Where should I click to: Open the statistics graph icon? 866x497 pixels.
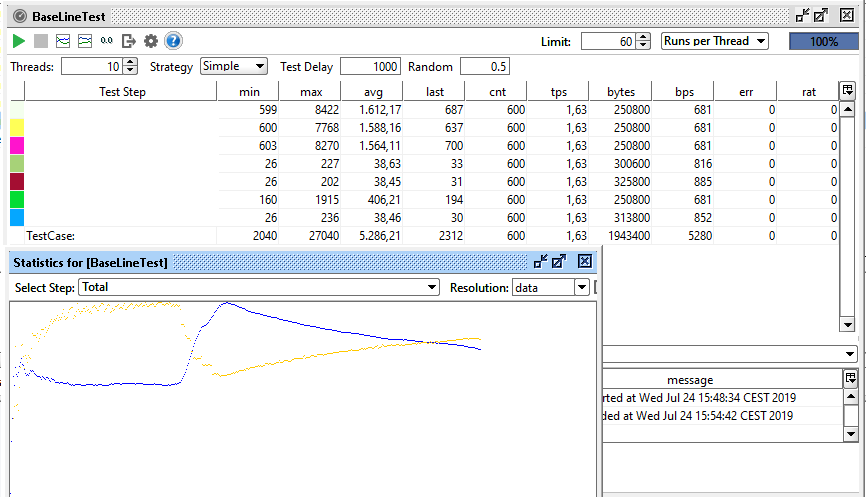63,41
